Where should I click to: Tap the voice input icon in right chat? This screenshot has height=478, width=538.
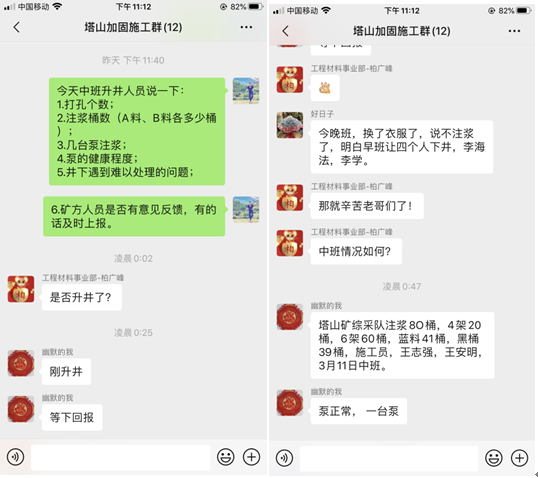pos(284,458)
